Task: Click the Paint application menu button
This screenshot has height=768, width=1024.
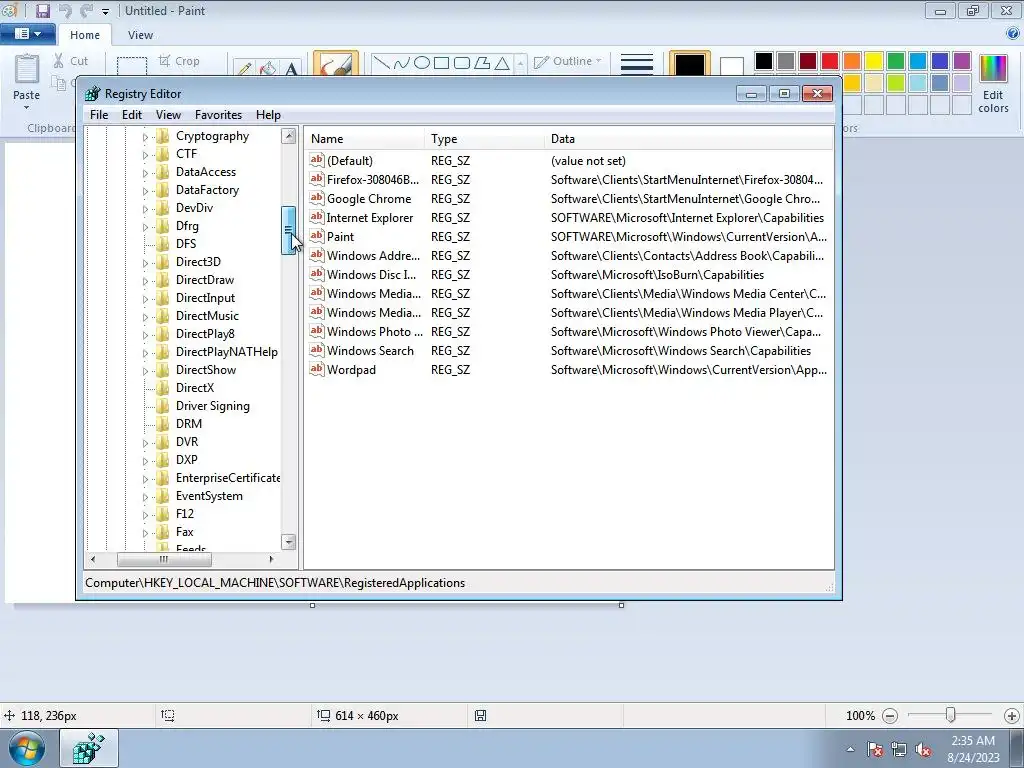Action: 27,34
